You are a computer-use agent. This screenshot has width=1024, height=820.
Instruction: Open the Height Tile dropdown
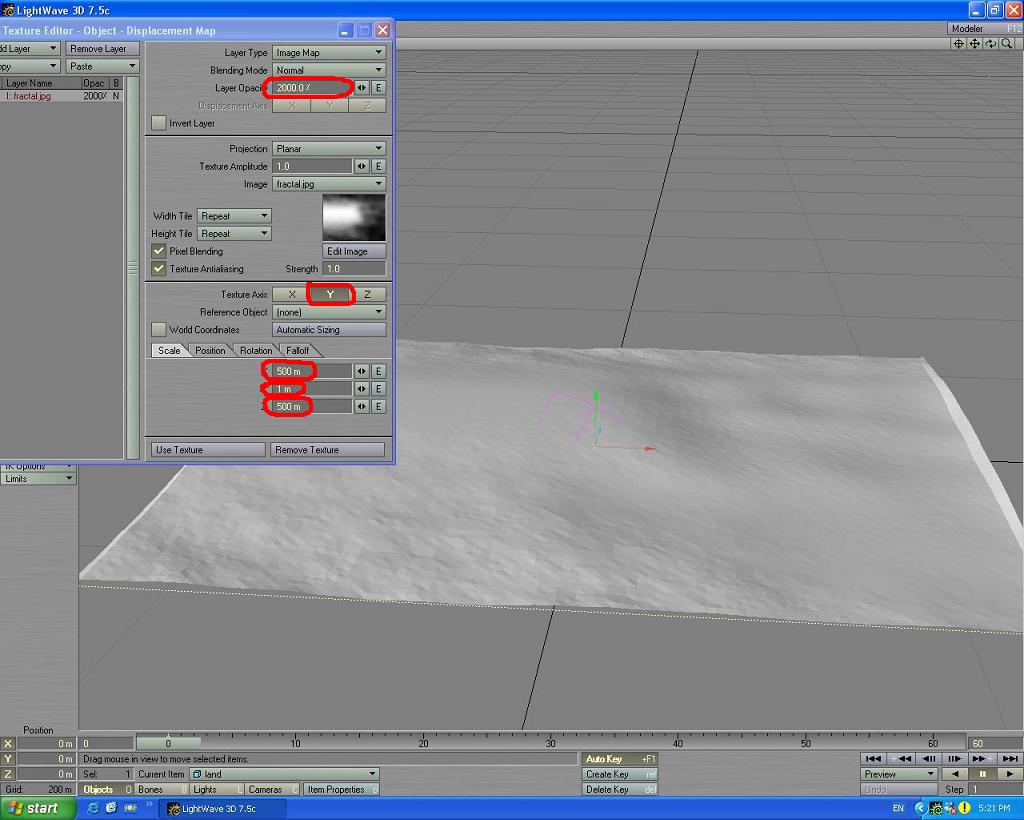pos(234,234)
